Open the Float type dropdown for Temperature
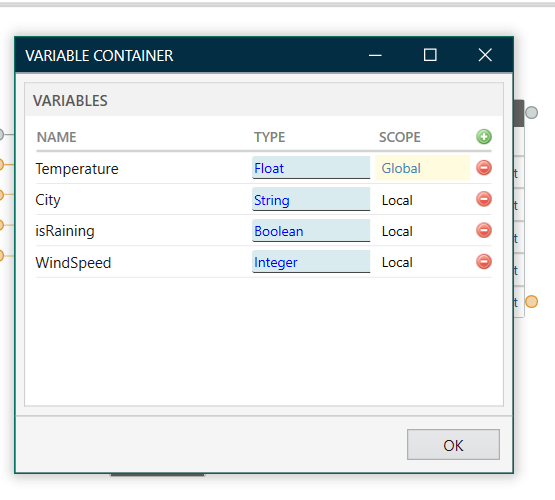 pyautogui.click(x=311, y=168)
